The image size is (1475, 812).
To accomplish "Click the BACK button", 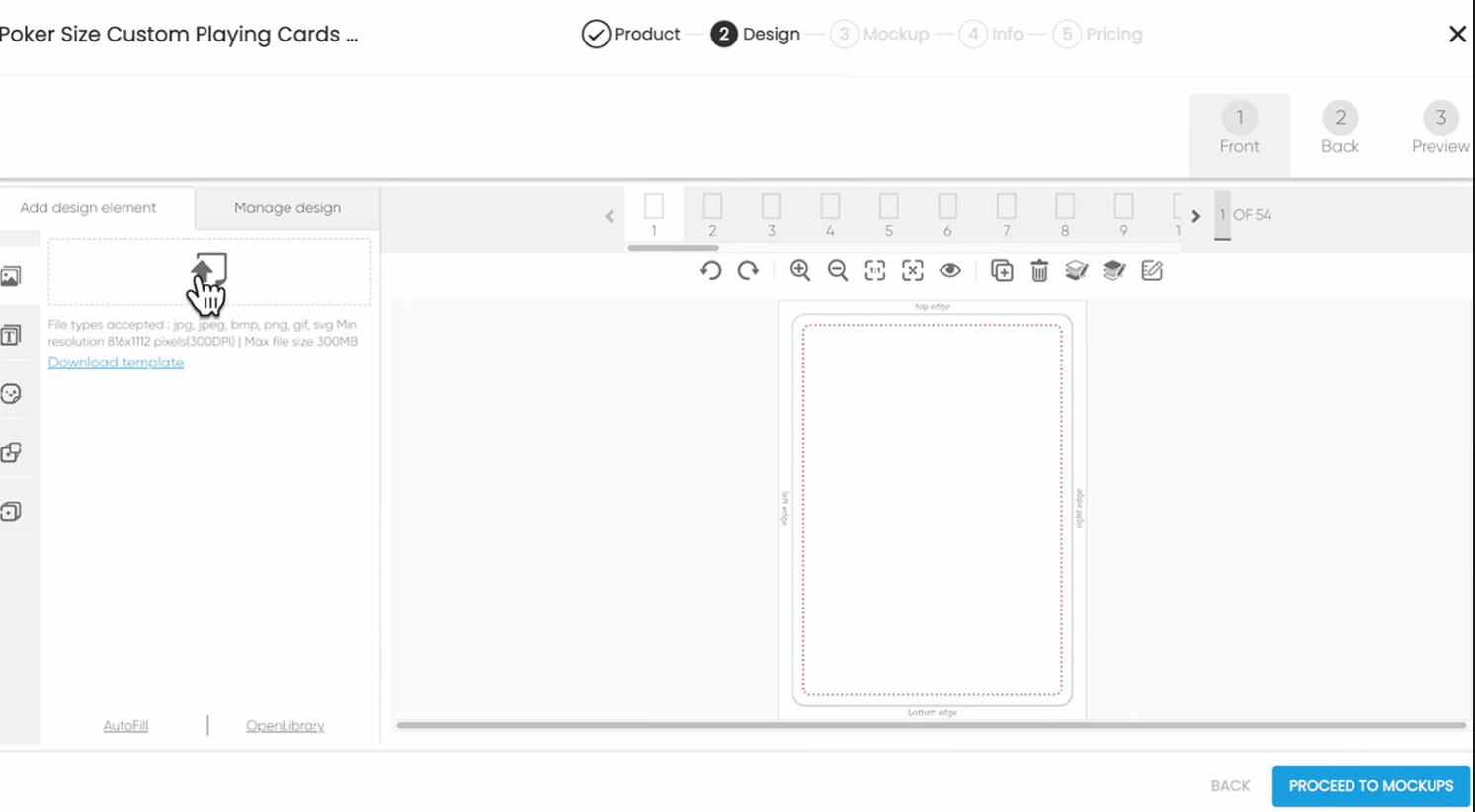I will pyautogui.click(x=1230, y=786).
